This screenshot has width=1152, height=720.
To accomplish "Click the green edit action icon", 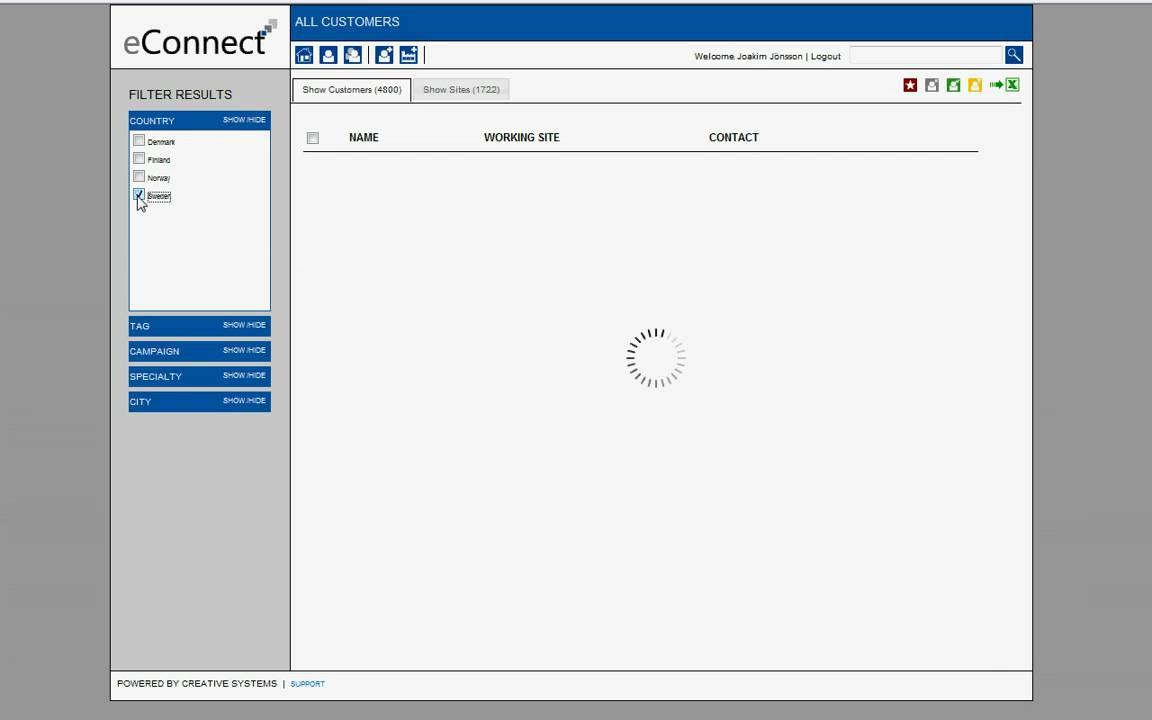I will 954,85.
